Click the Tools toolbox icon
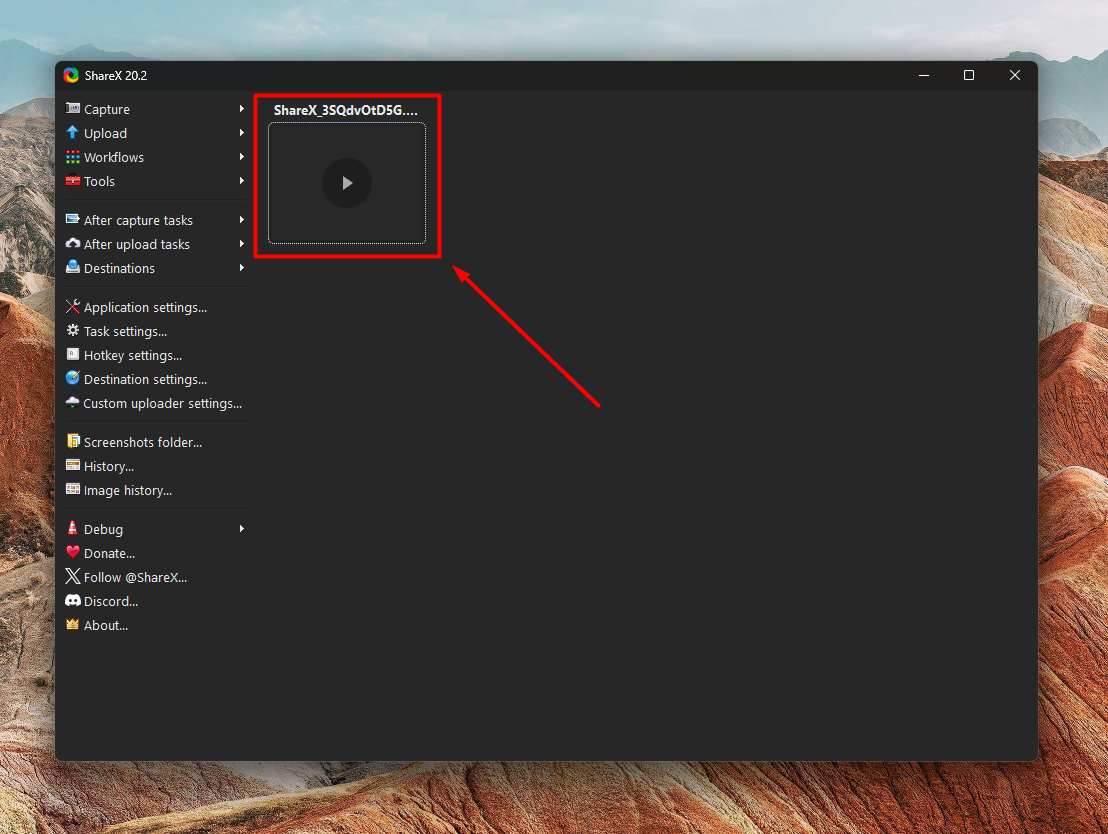 [x=73, y=181]
